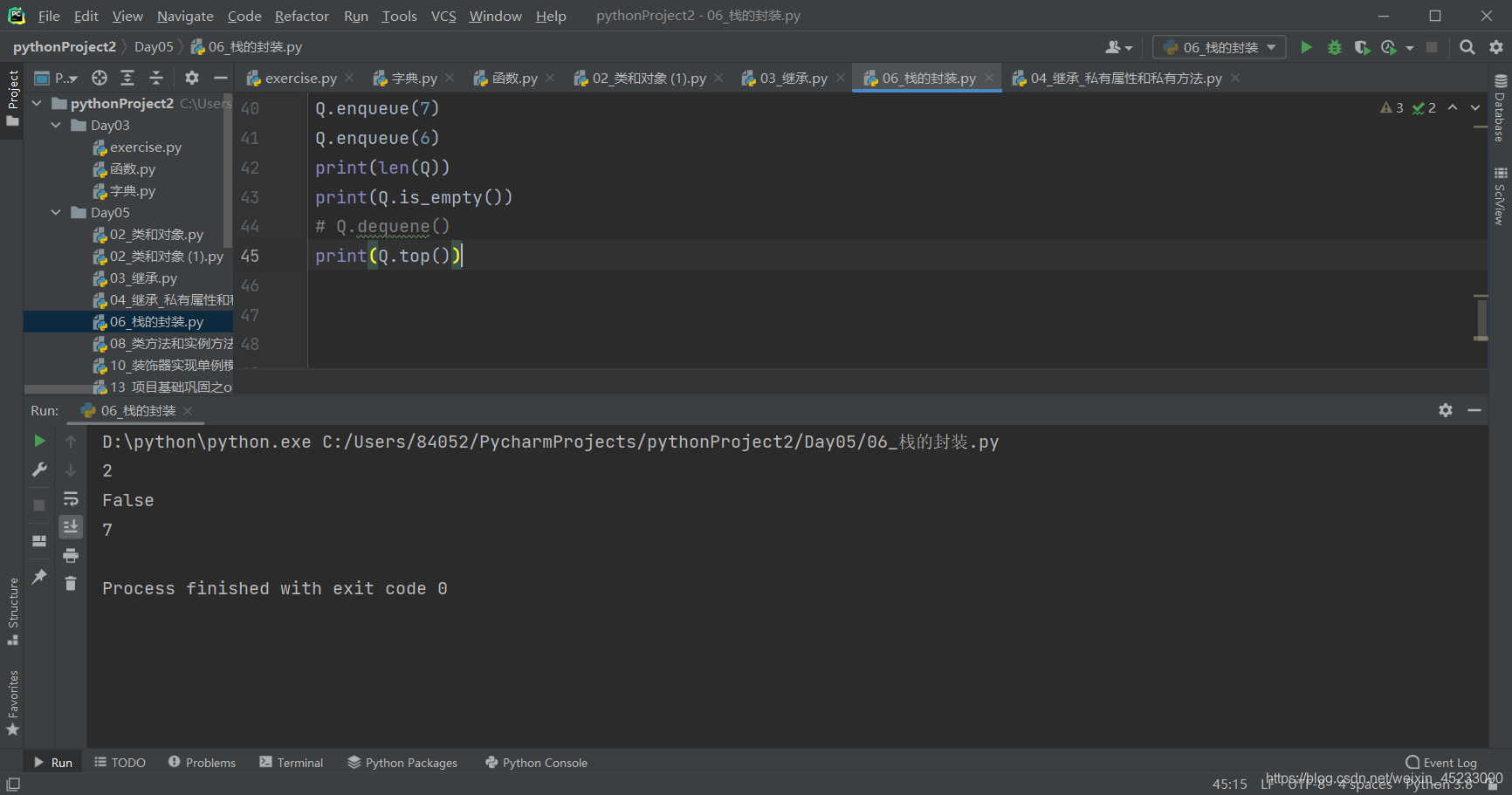Click the locate opened file target icon
1512x795 pixels.
(x=100, y=78)
